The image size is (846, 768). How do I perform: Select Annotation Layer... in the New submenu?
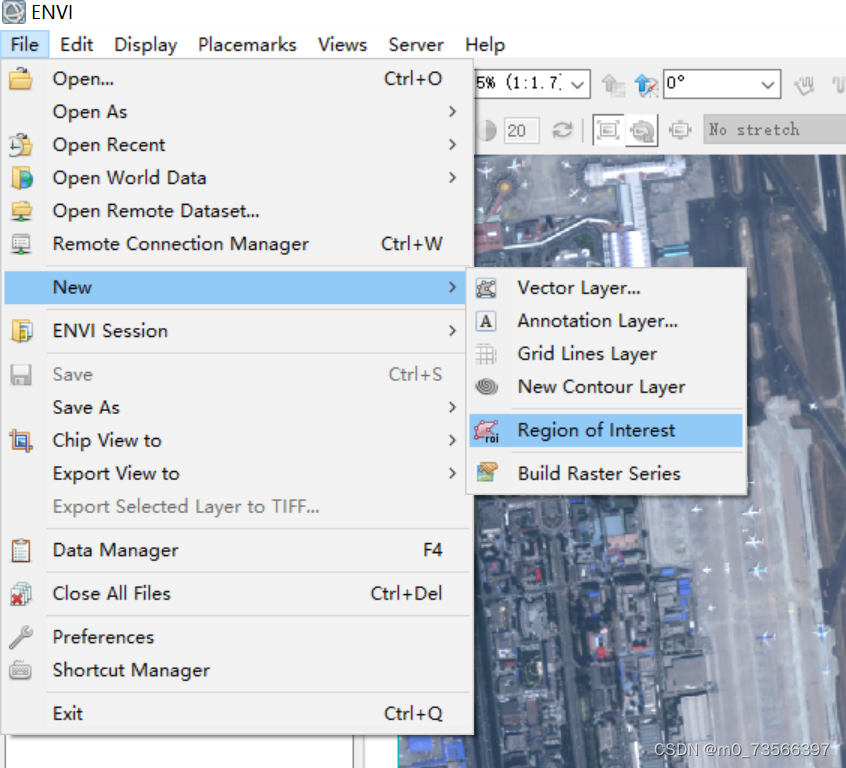(x=606, y=321)
